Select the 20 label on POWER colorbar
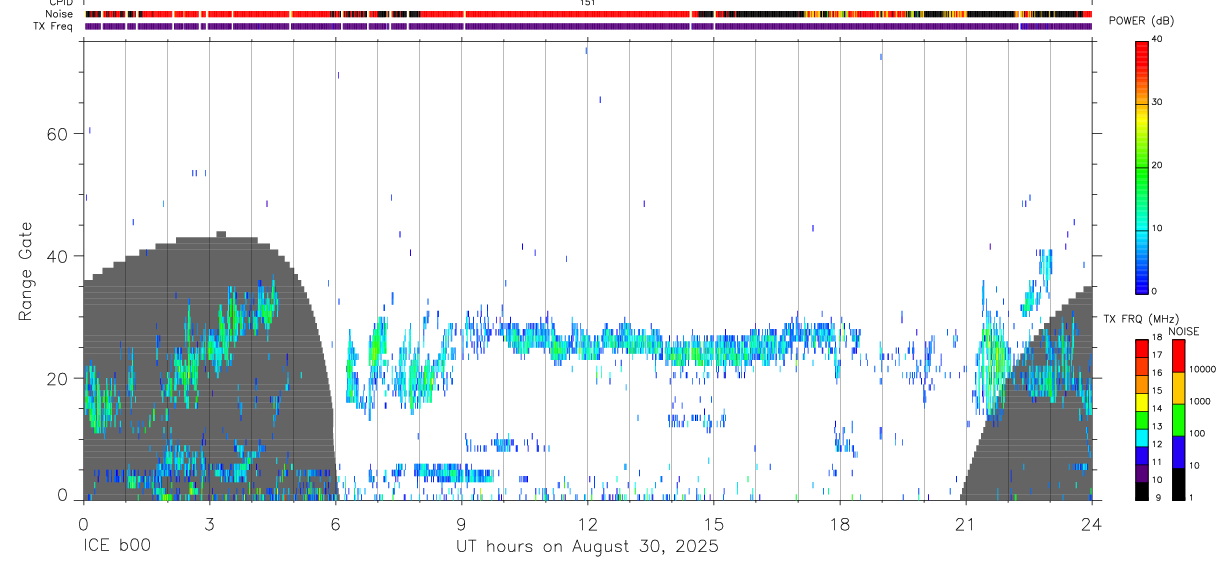Image resolution: width=1228 pixels, height=567 pixels. tap(1157, 166)
